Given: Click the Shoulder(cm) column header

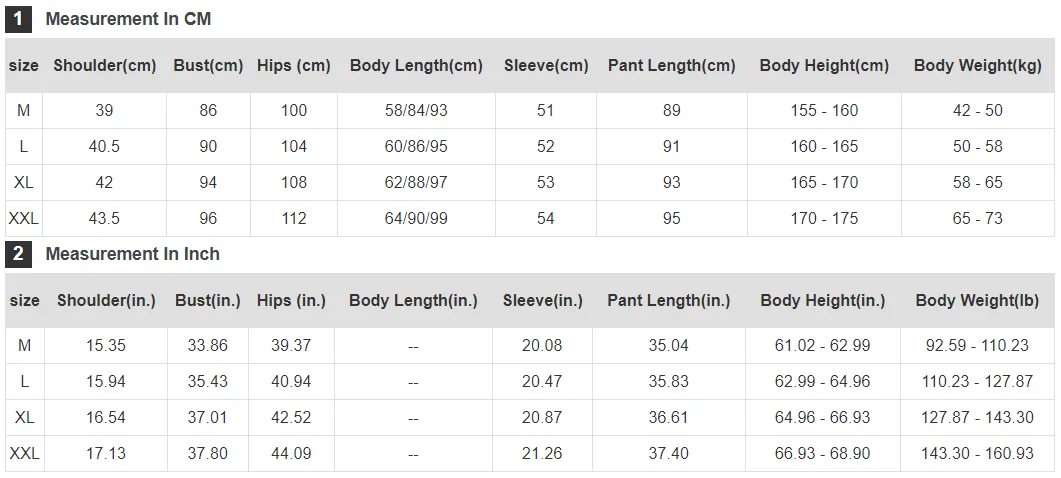Looking at the screenshot, I should [105, 66].
